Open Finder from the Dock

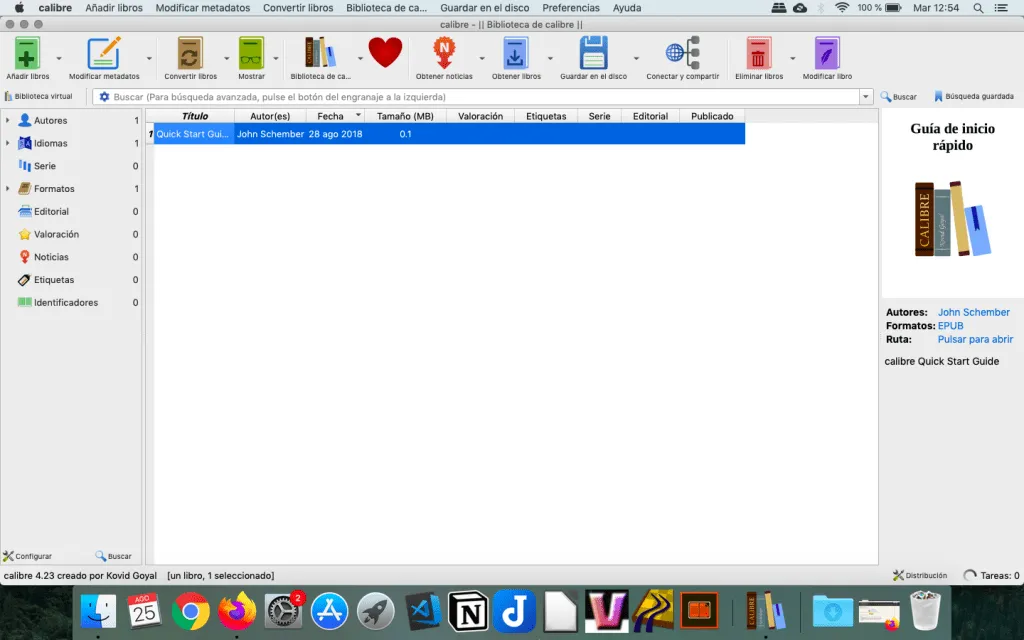(x=98, y=612)
